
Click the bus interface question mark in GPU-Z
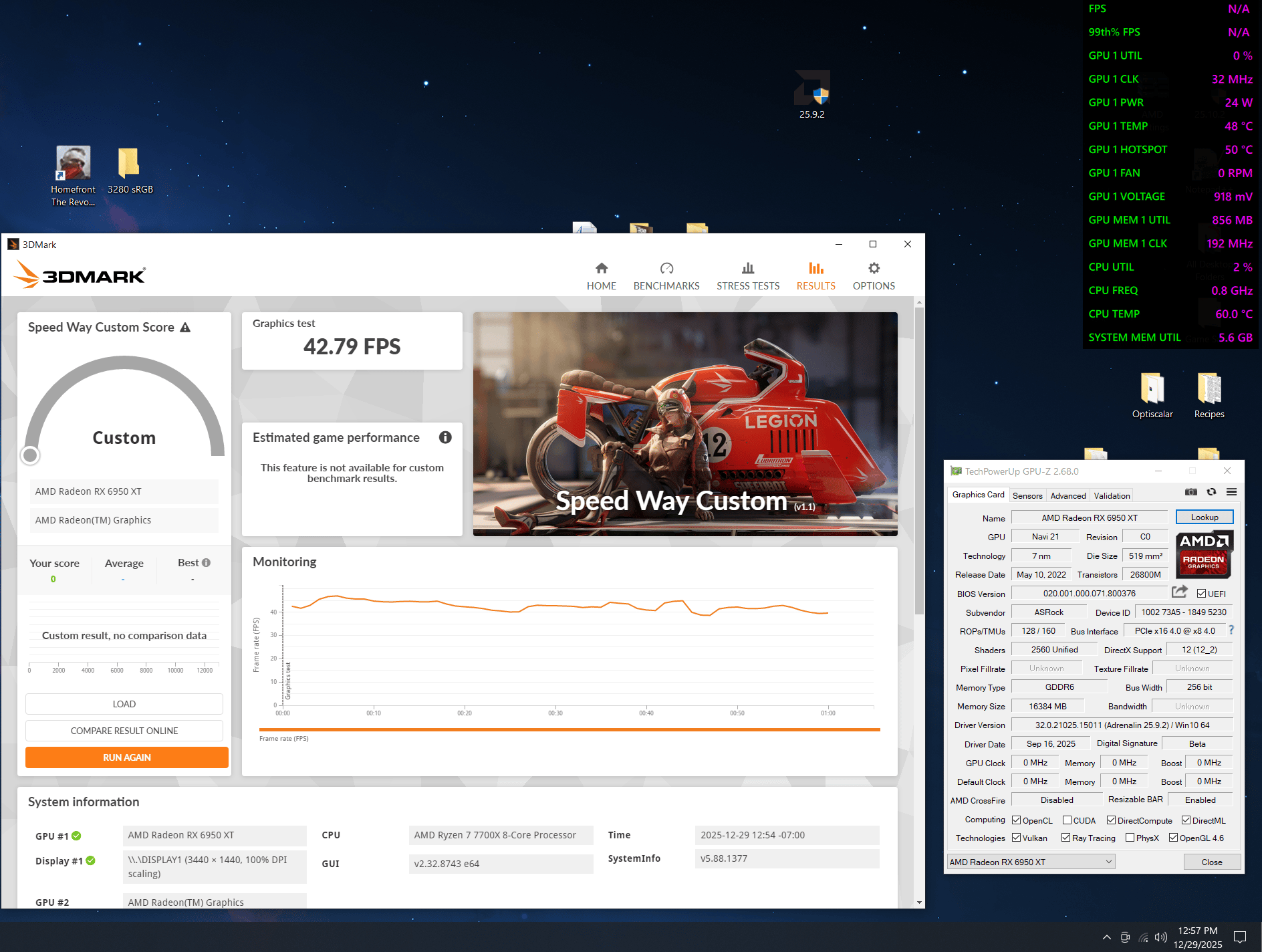(x=1231, y=630)
